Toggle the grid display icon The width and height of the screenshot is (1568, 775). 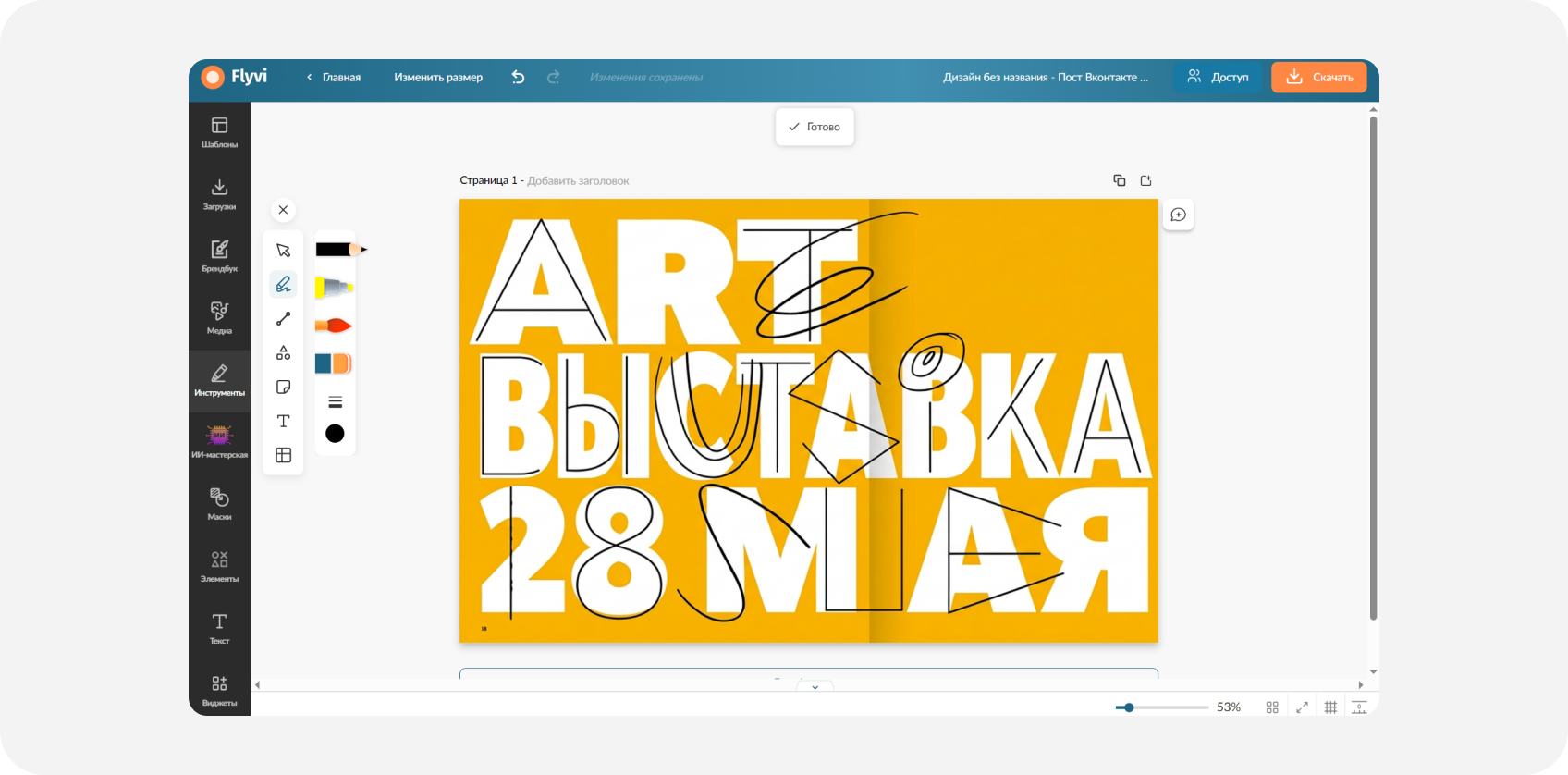pos(1330,707)
